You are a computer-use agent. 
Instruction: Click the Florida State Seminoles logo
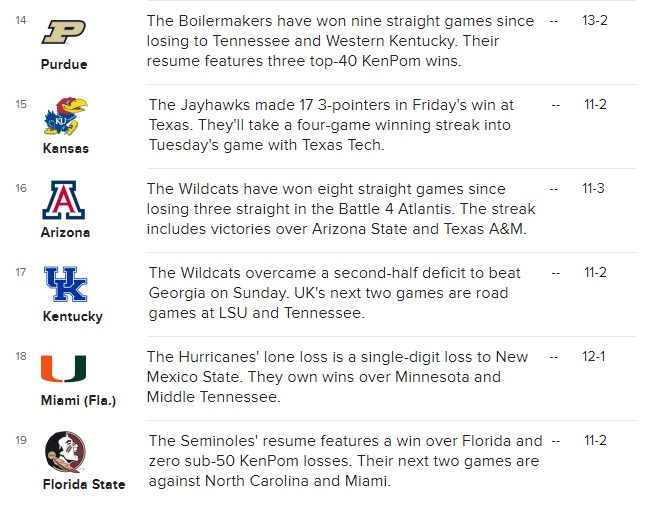click(65, 452)
